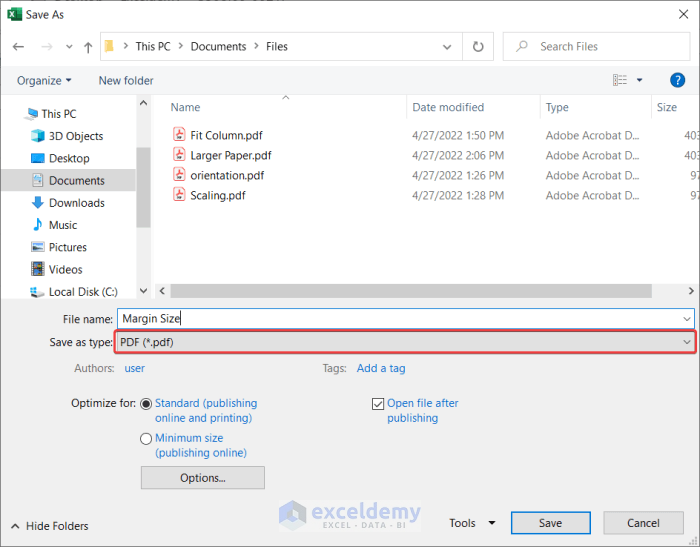Sort files by Name column
The width and height of the screenshot is (700, 547).
point(185,107)
